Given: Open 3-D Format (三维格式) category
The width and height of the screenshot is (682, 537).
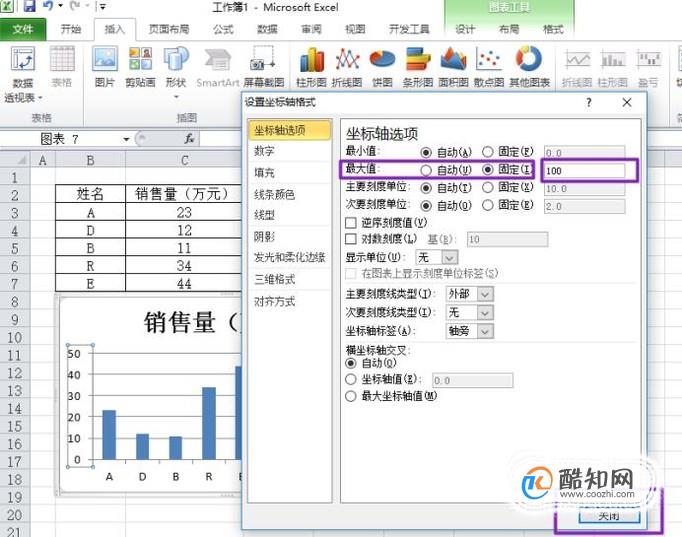Looking at the screenshot, I should point(290,279).
